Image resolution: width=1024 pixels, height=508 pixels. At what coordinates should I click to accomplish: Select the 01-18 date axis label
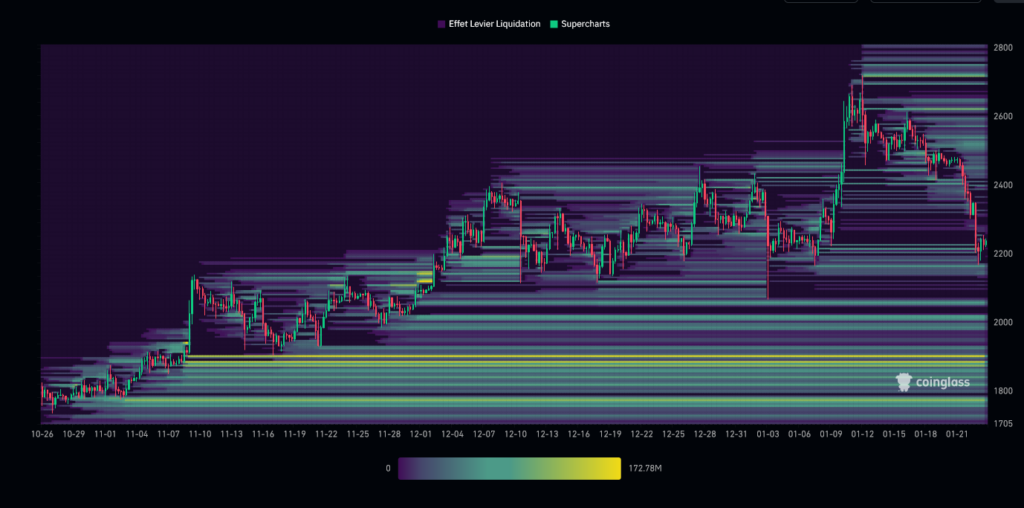926,434
